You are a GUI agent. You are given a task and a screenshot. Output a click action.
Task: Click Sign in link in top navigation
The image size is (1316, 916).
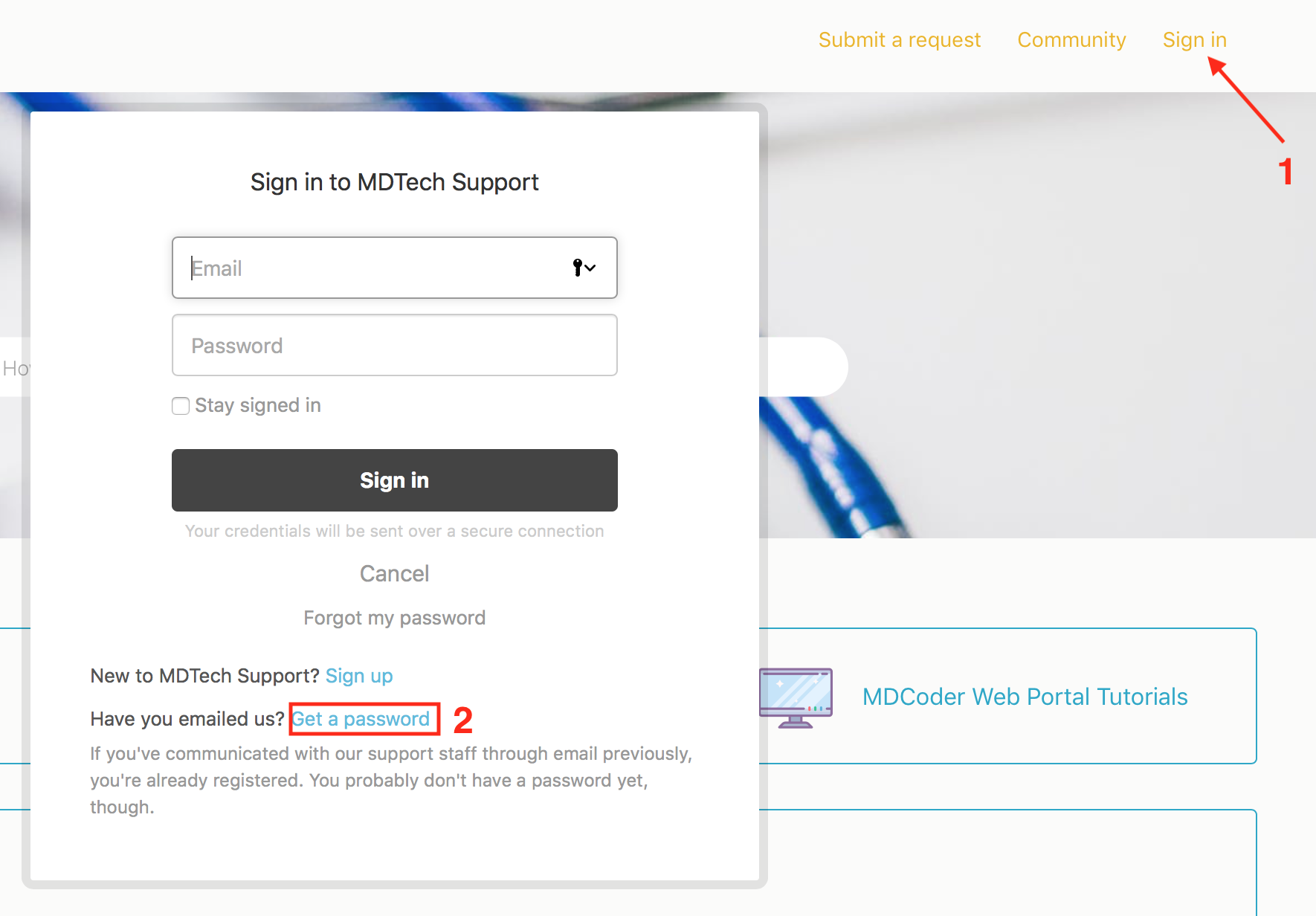coord(1194,40)
